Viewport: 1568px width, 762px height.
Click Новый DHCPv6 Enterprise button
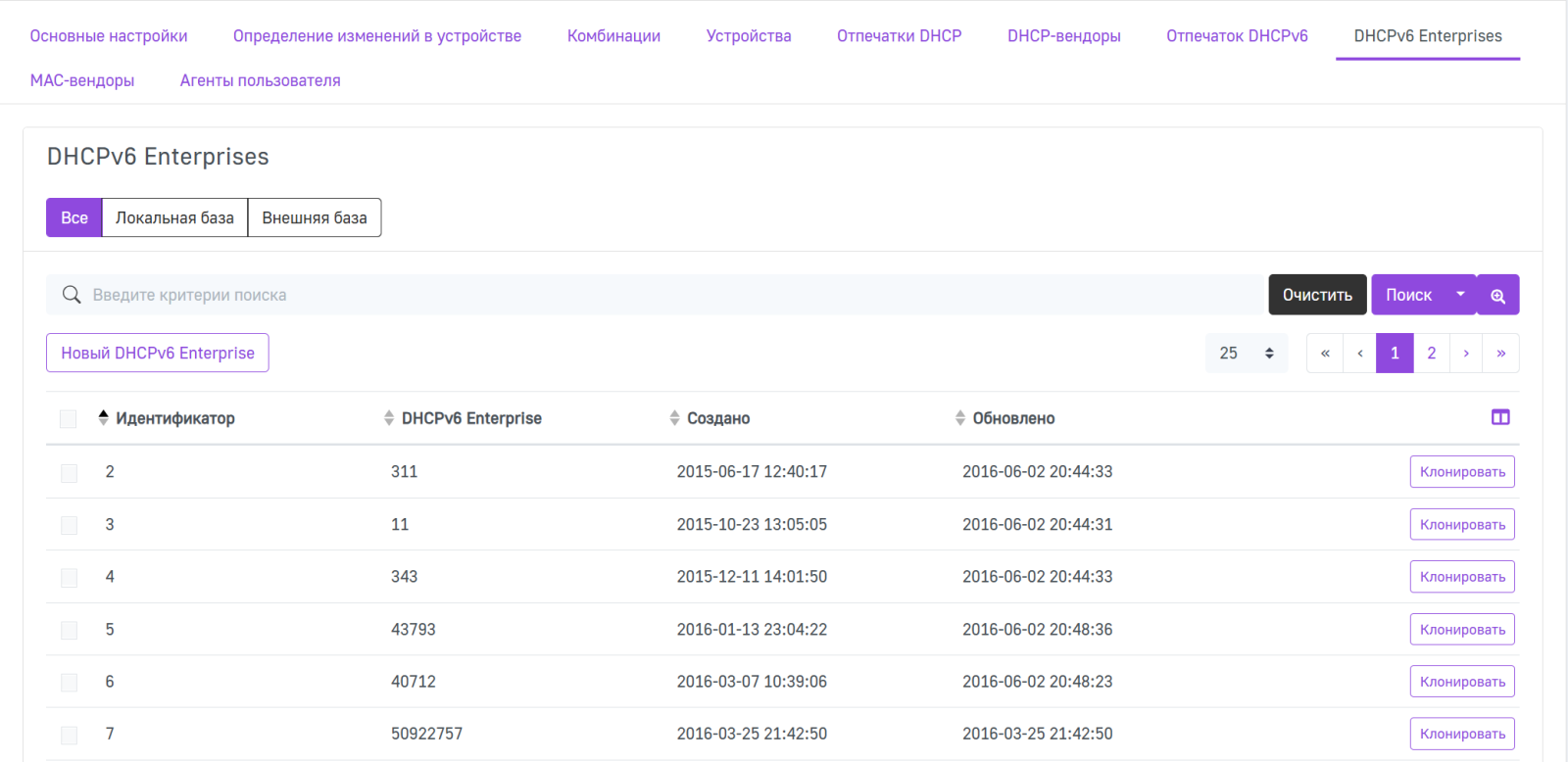[x=158, y=354]
